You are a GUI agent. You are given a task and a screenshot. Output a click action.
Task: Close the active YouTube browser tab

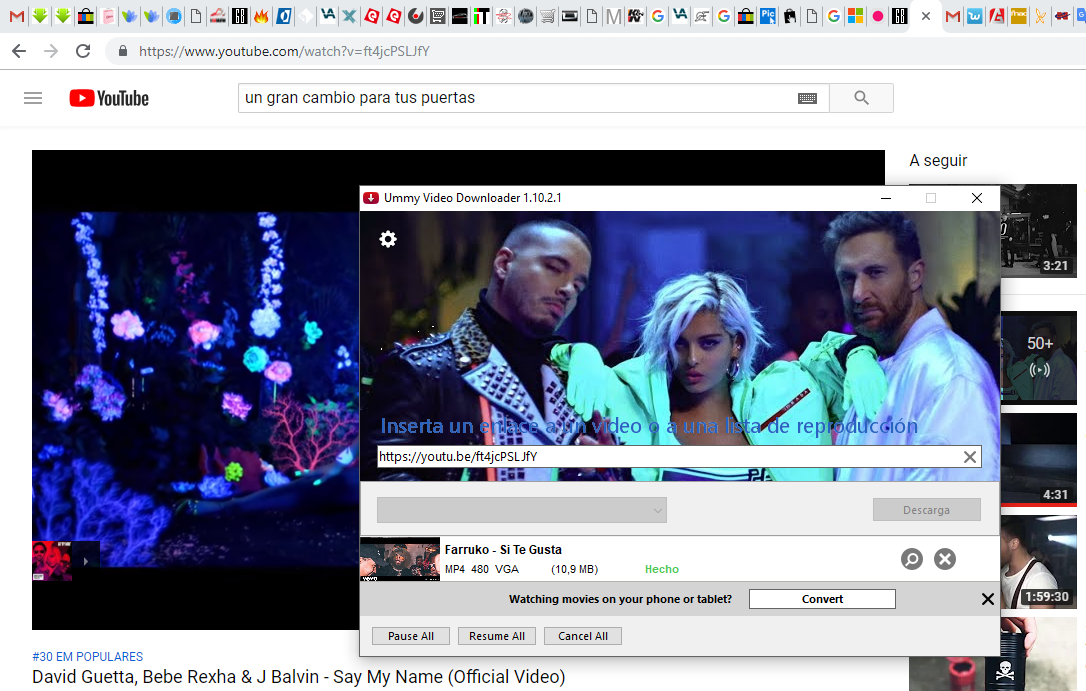click(x=925, y=16)
